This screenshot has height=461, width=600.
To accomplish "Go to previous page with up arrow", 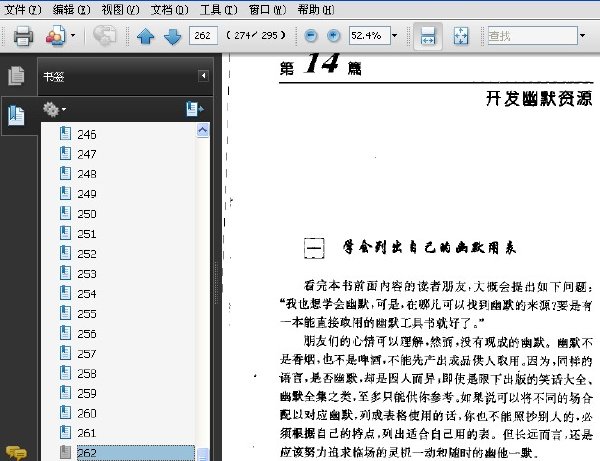I will [x=145, y=36].
